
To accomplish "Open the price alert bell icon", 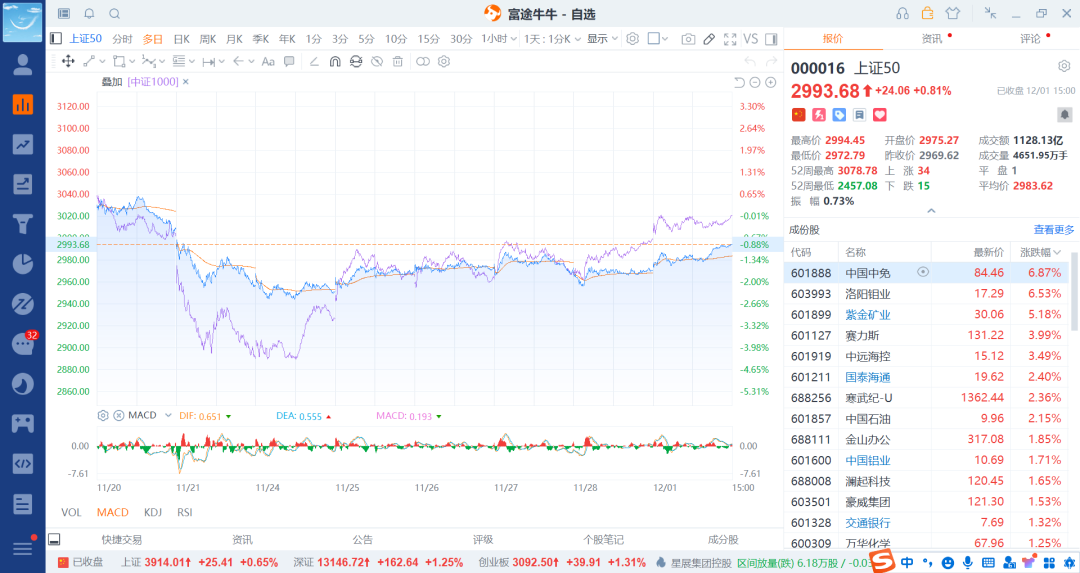I will click(1064, 114).
